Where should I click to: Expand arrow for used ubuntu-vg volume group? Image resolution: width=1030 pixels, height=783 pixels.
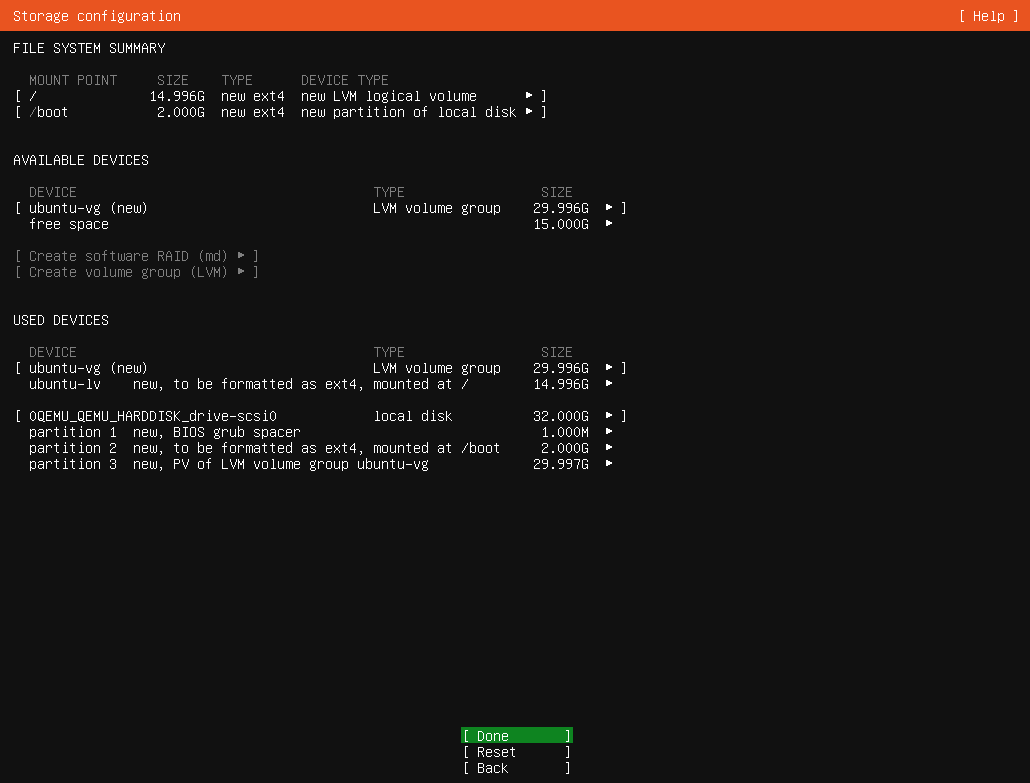click(610, 368)
